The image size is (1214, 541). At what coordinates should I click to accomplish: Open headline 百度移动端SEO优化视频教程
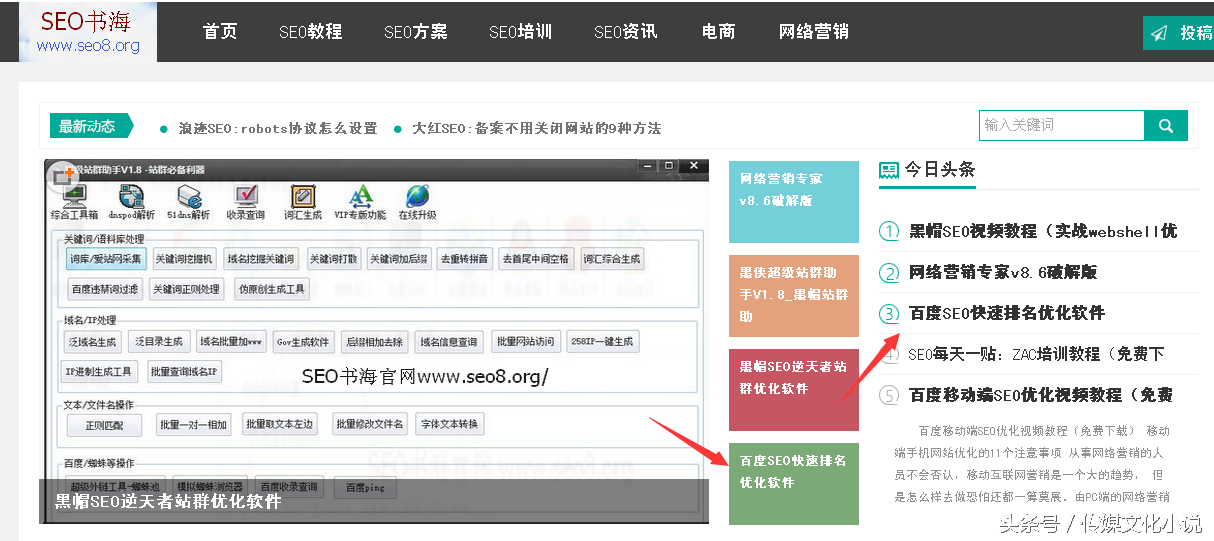[x=1041, y=395]
